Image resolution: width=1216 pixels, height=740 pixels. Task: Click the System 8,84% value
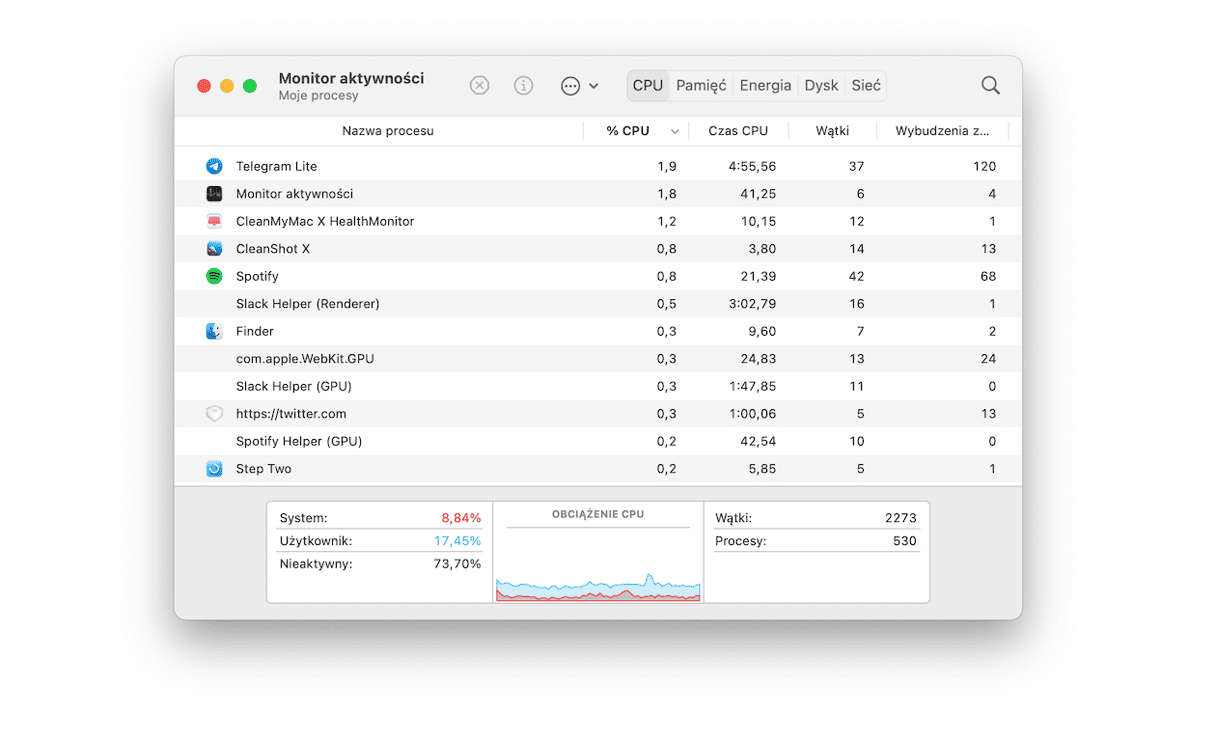(x=461, y=518)
